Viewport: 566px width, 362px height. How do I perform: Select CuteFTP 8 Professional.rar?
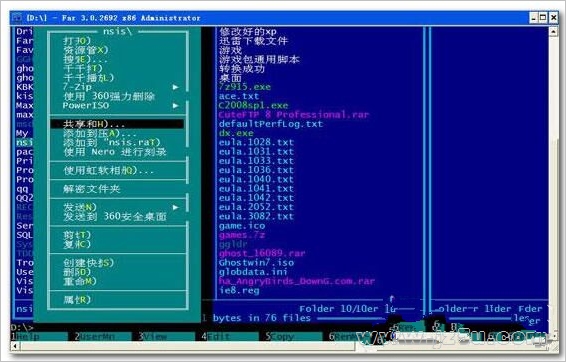pyautogui.click(x=293, y=115)
